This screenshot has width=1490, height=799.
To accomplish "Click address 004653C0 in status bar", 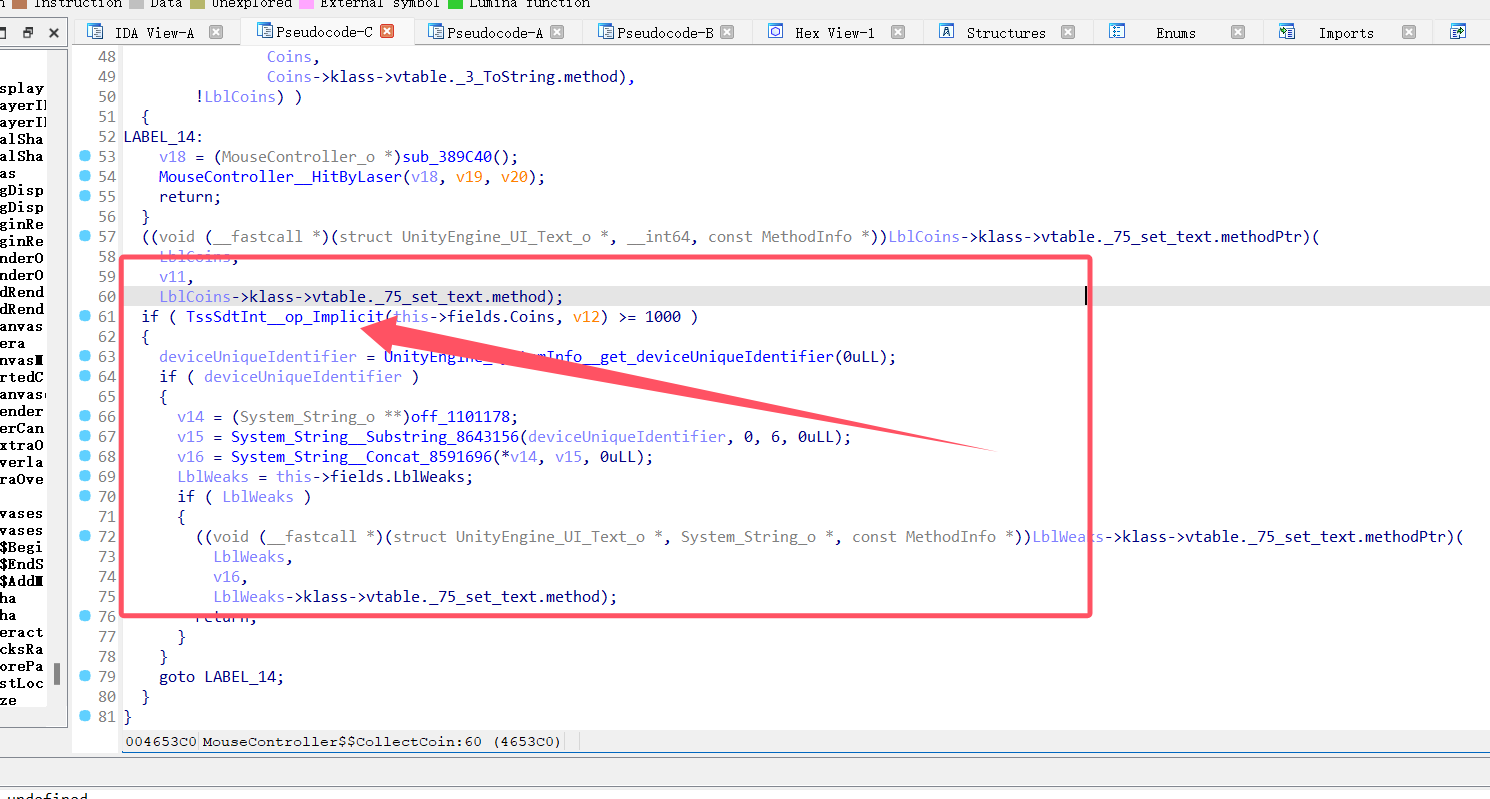I will (x=160, y=742).
